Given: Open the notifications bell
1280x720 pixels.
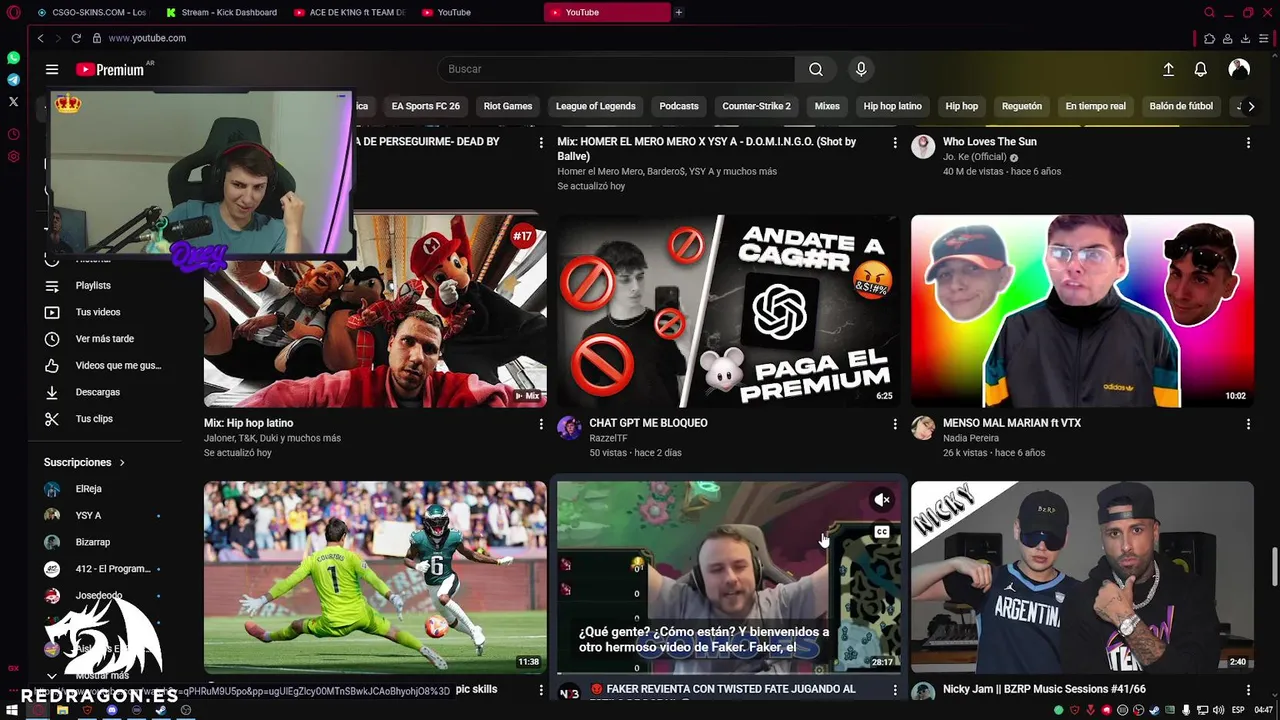Looking at the screenshot, I should point(1201,69).
